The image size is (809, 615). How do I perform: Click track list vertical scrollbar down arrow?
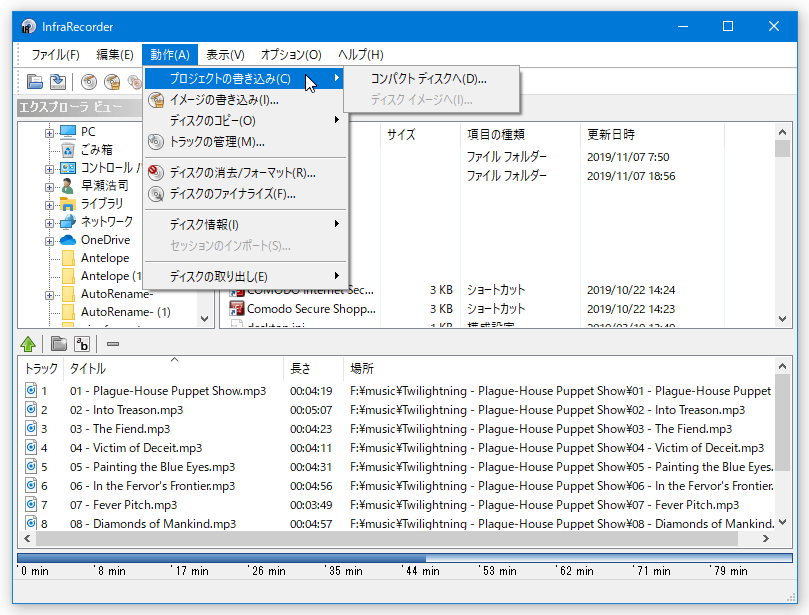(782, 522)
